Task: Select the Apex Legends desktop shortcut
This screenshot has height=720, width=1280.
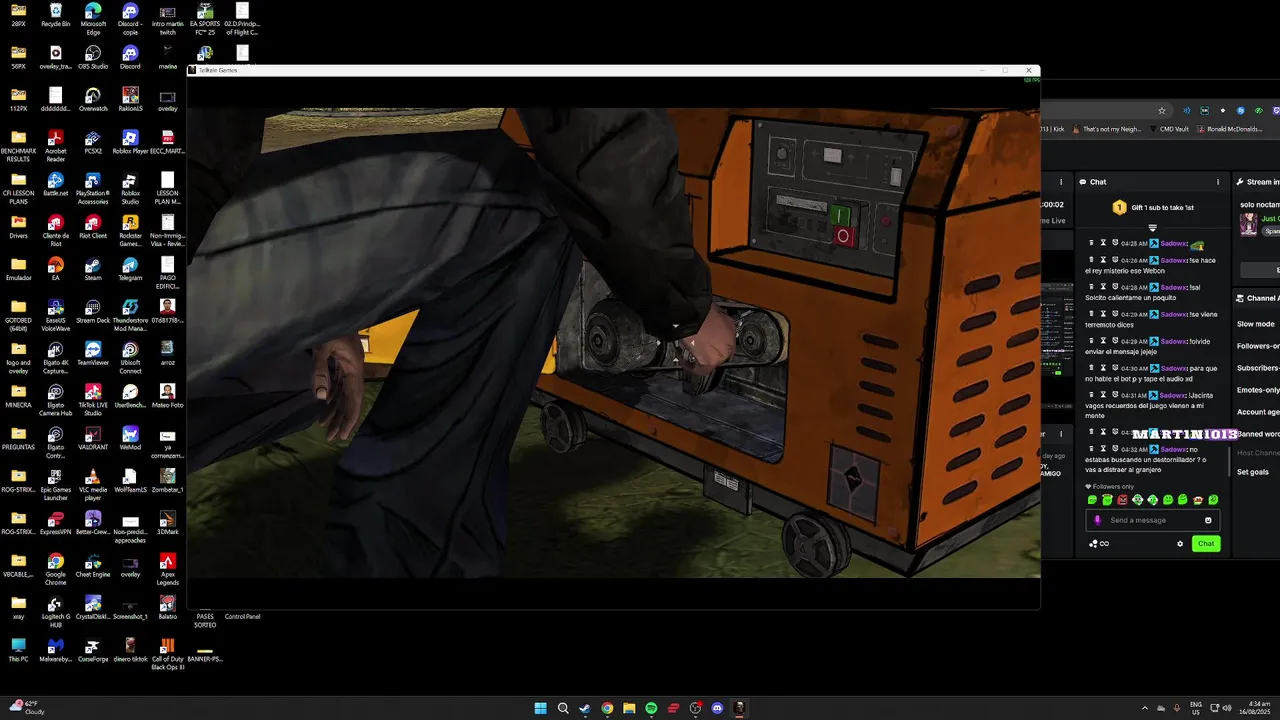Action: coord(168,569)
